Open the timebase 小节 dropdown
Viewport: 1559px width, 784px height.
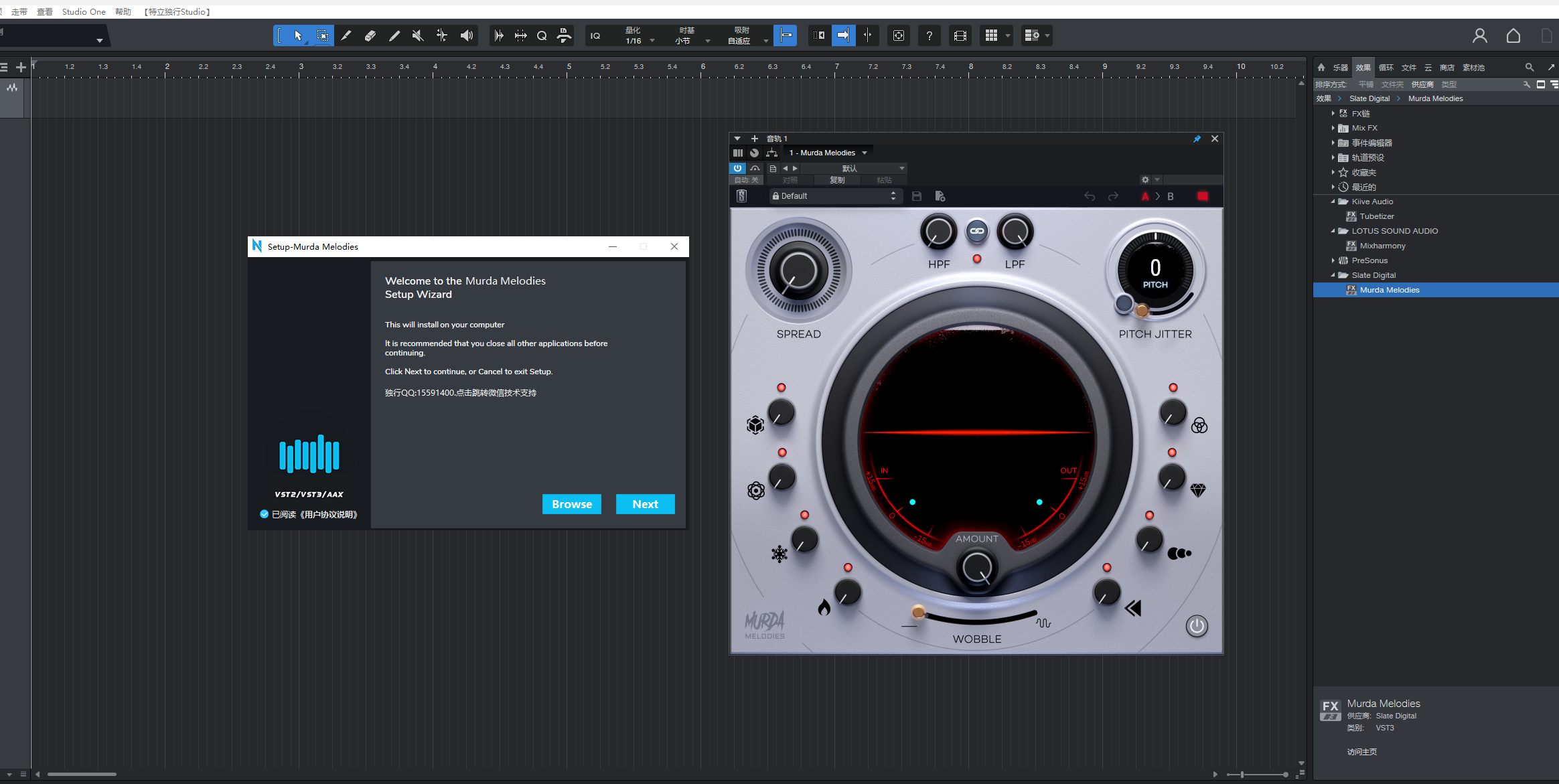(693, 41)
